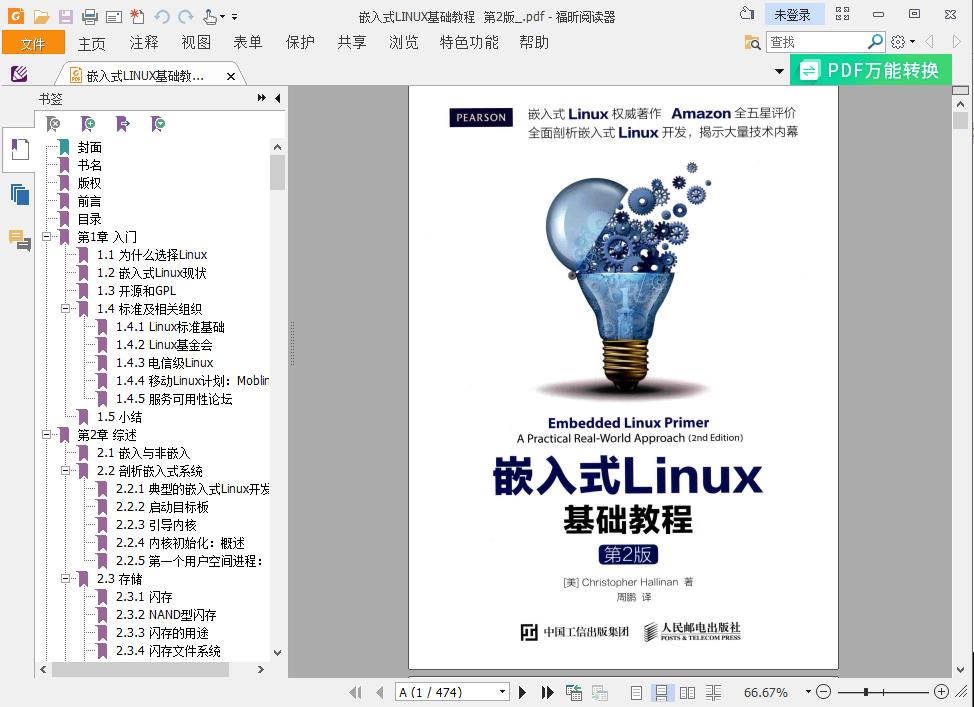974x707 pixels.
Task: Open the advanced search folder icon
Action: pyautogui.click(x=752, y=42)
